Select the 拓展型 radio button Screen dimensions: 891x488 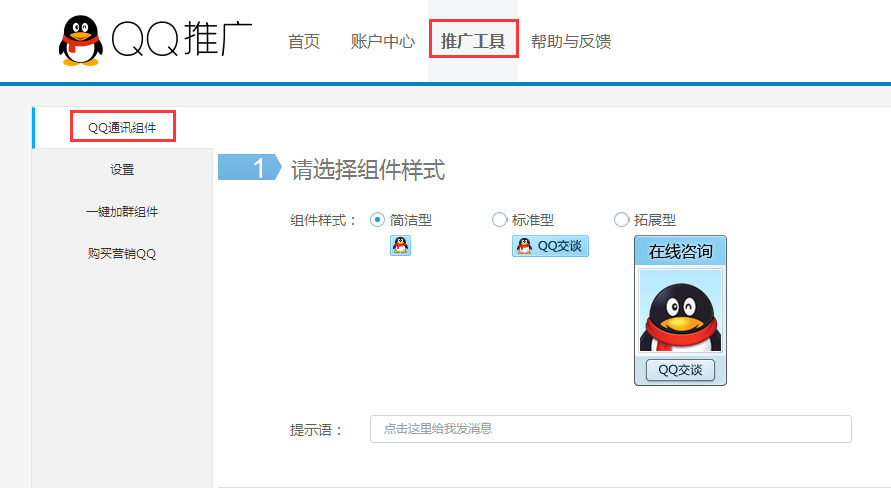click(x=621, y=219)
